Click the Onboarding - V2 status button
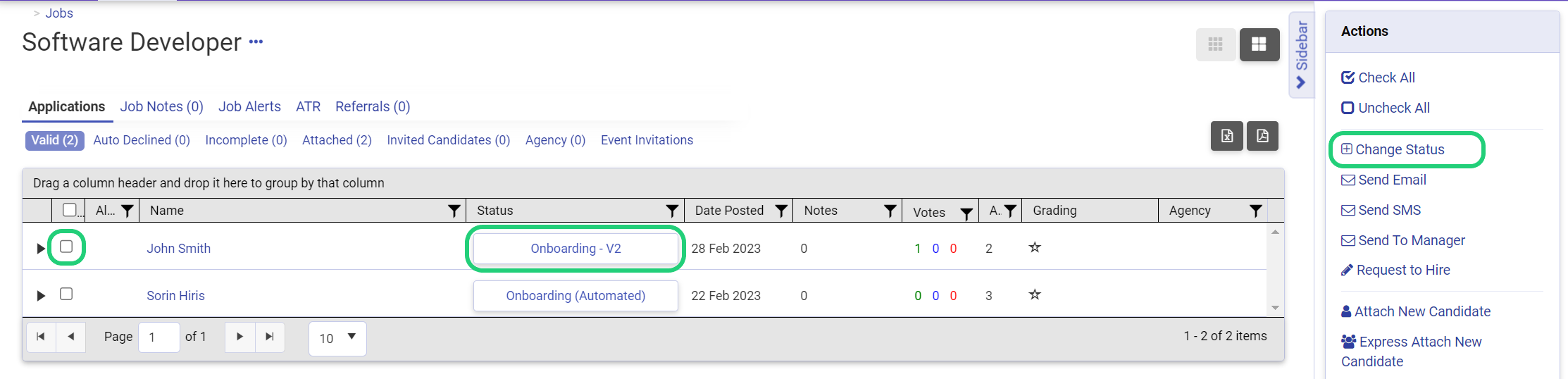Viewport: 1568px width, 379px height. 575,249
